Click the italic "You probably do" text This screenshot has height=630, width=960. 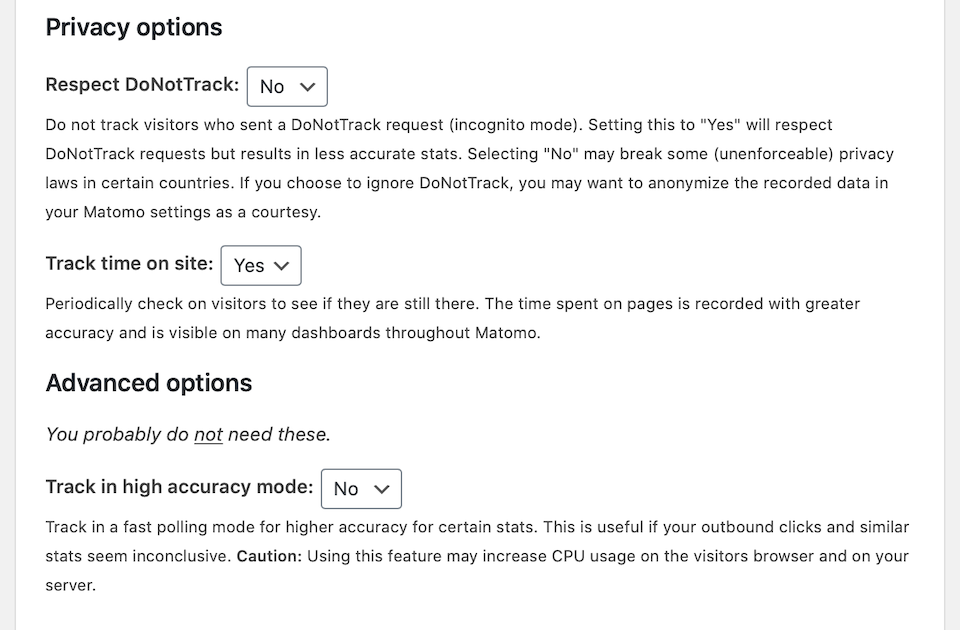tap(117, 435)
